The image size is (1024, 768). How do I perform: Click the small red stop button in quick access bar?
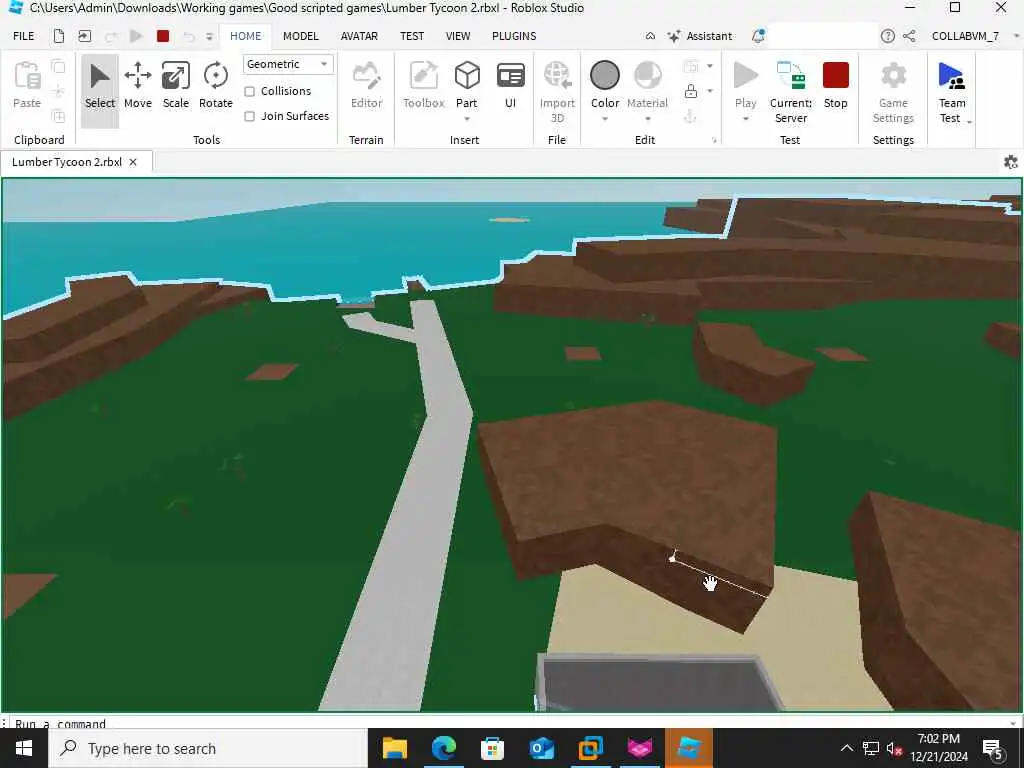coord(163,36)
